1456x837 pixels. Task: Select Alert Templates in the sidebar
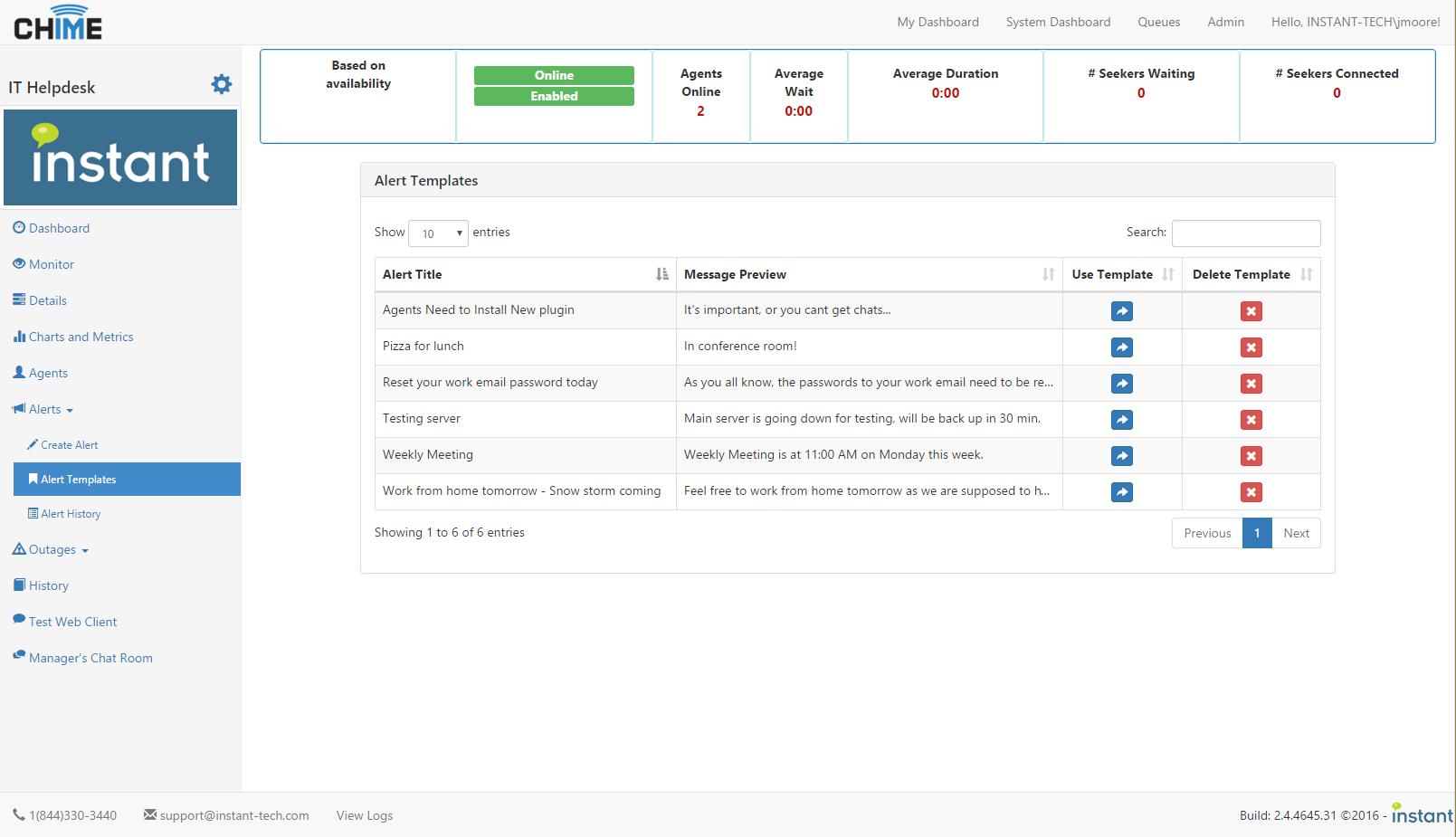pos(127,480)
